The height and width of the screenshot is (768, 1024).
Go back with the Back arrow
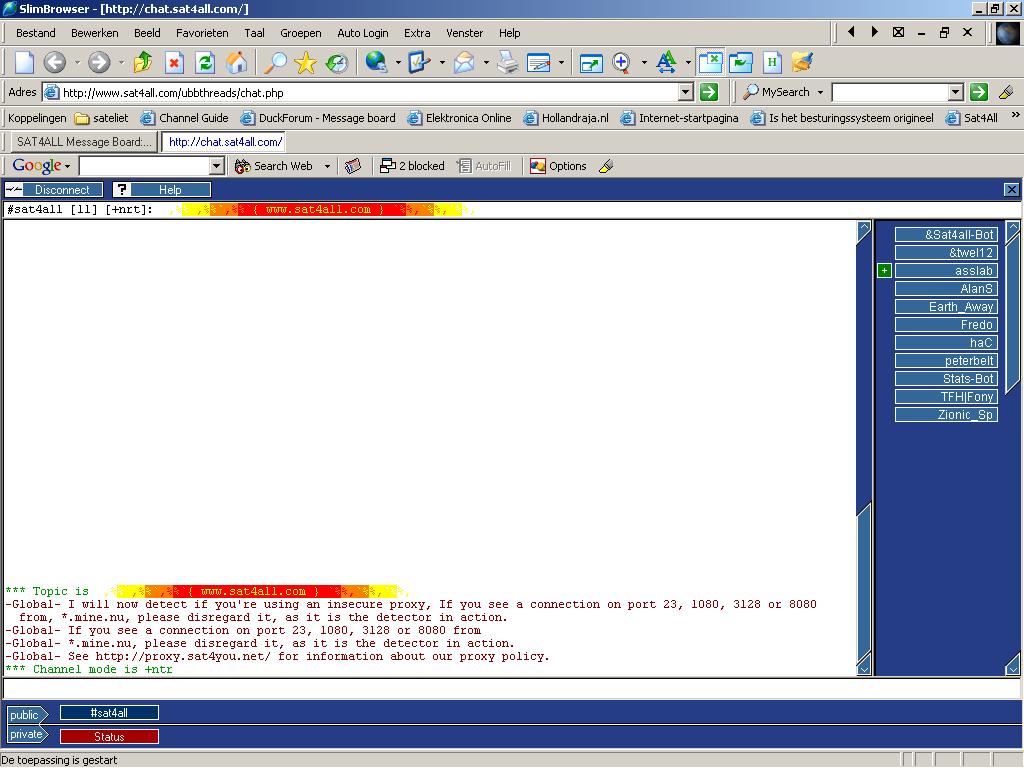[x=55, y=63]
